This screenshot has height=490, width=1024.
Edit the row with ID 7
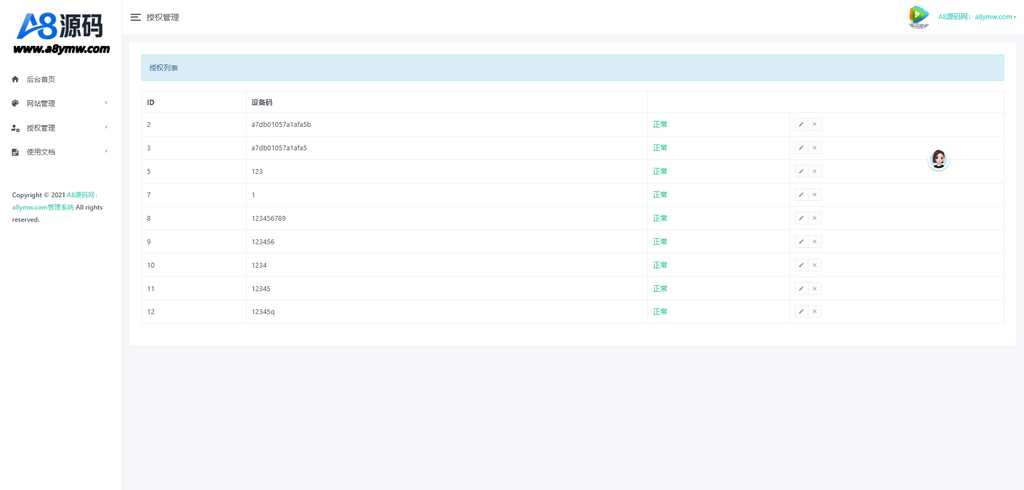pos(801,195)
